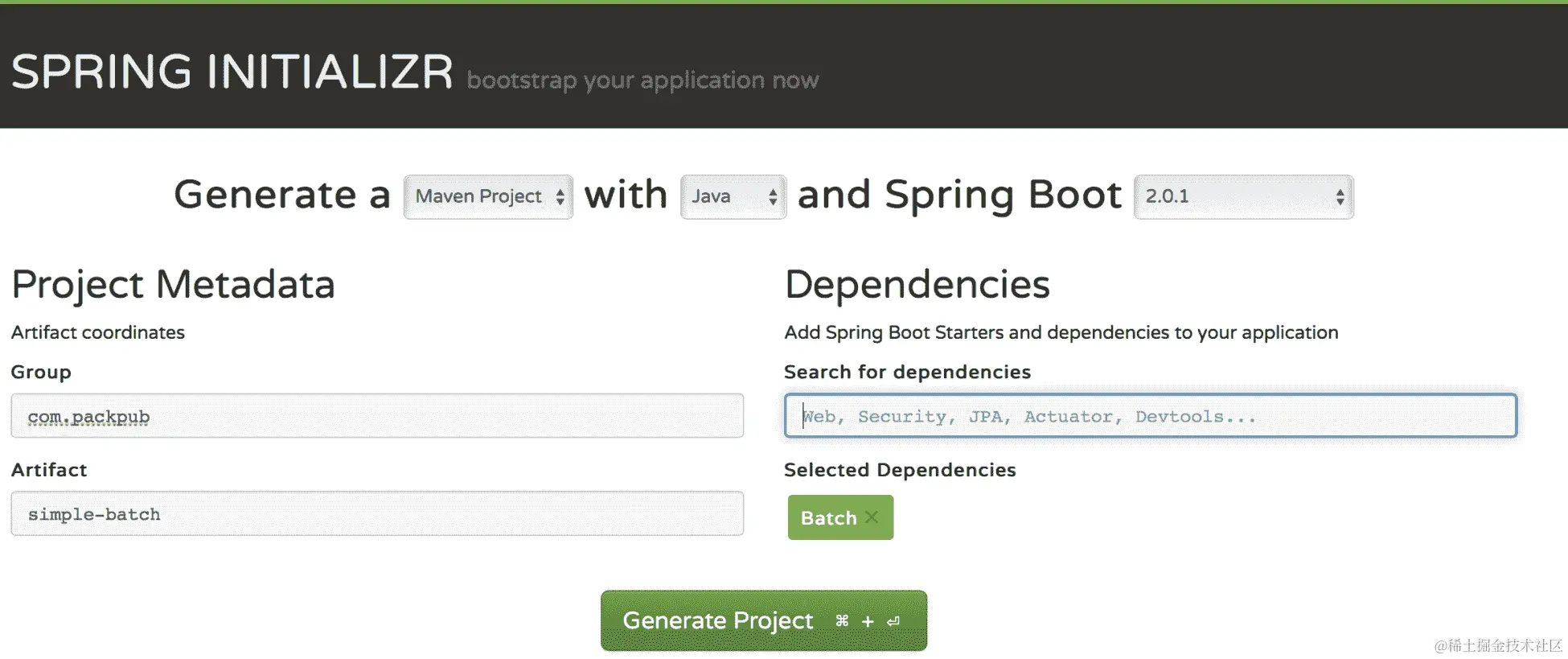The height and width of the screenshot is (659, 1568).
Task: Focus the Group field containing com.packpub
Action: (377, 416)
